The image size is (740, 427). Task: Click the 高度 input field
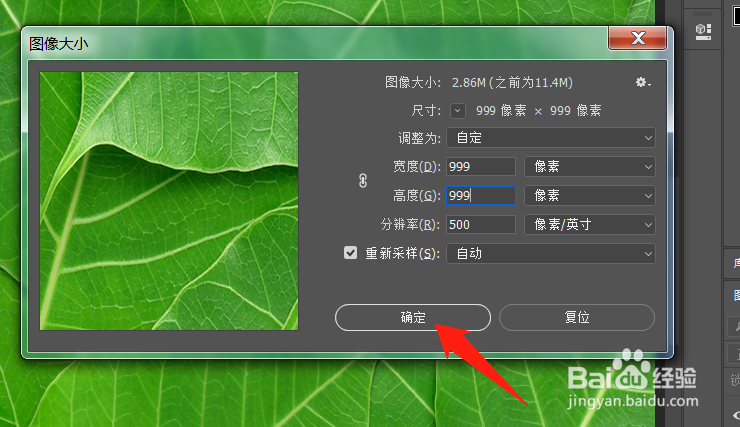481,195
